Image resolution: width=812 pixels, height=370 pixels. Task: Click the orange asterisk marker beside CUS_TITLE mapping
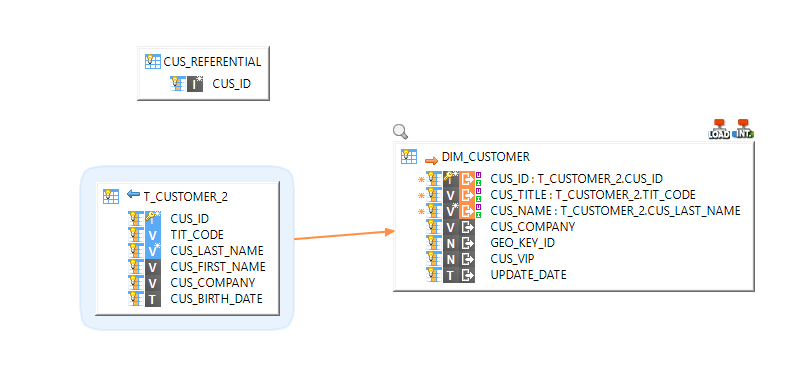422,195
